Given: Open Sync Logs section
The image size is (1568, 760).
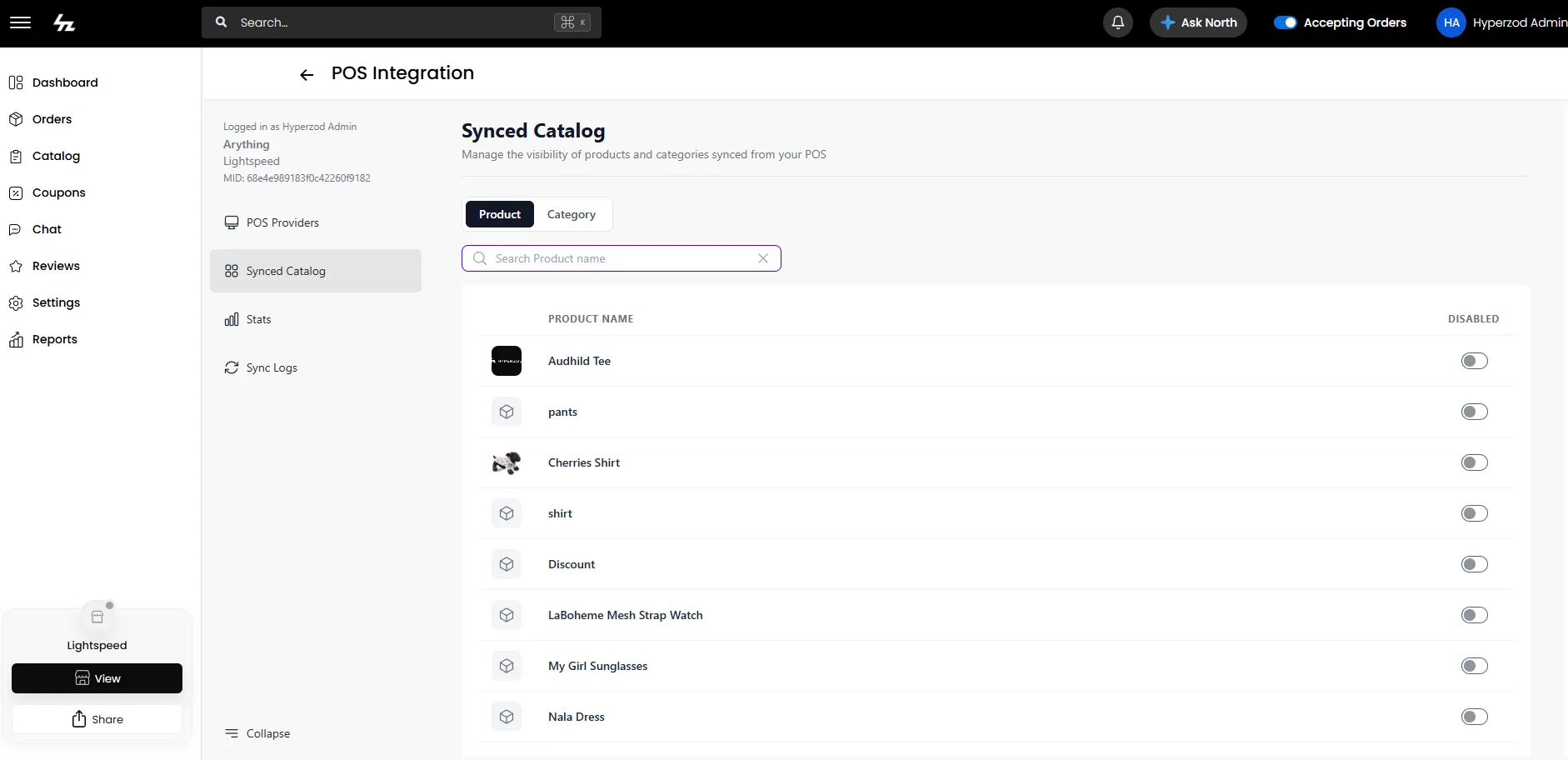Looking at the screenshot, I should (316, 367).
